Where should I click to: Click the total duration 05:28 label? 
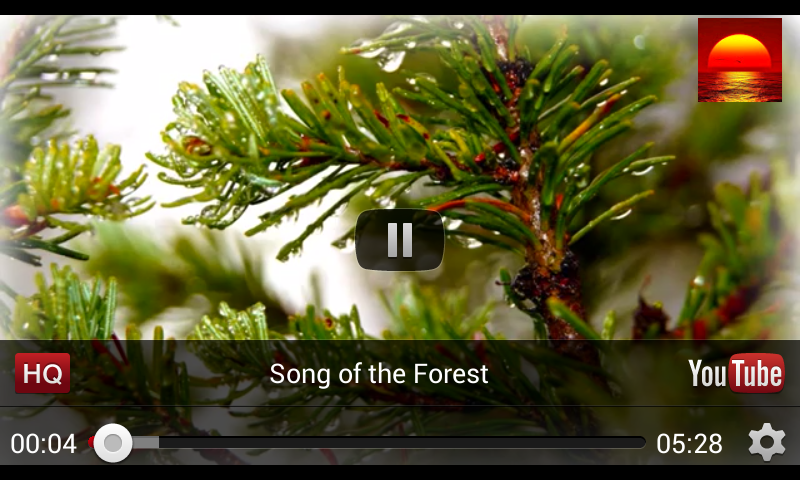coord(689,443)
